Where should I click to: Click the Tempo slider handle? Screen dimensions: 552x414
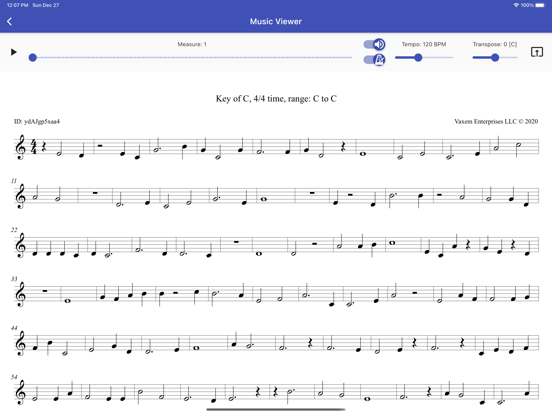coord(418,57)
